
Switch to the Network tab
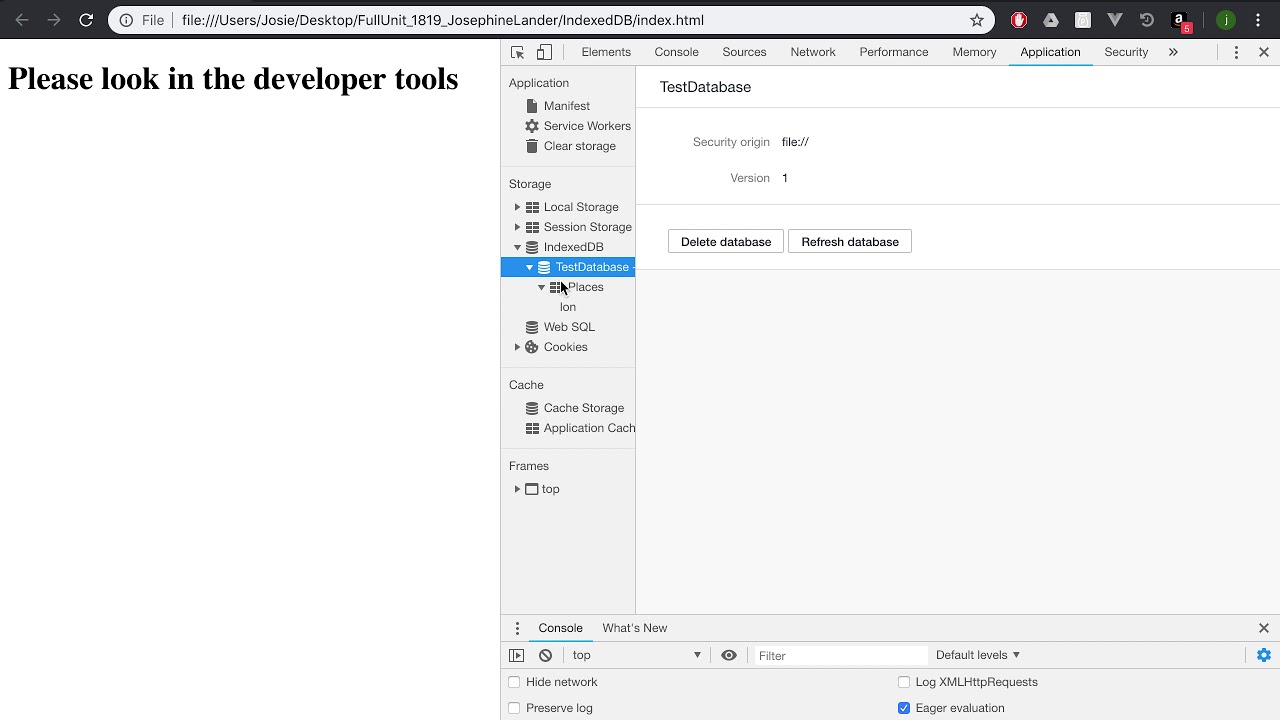(812, 52)
